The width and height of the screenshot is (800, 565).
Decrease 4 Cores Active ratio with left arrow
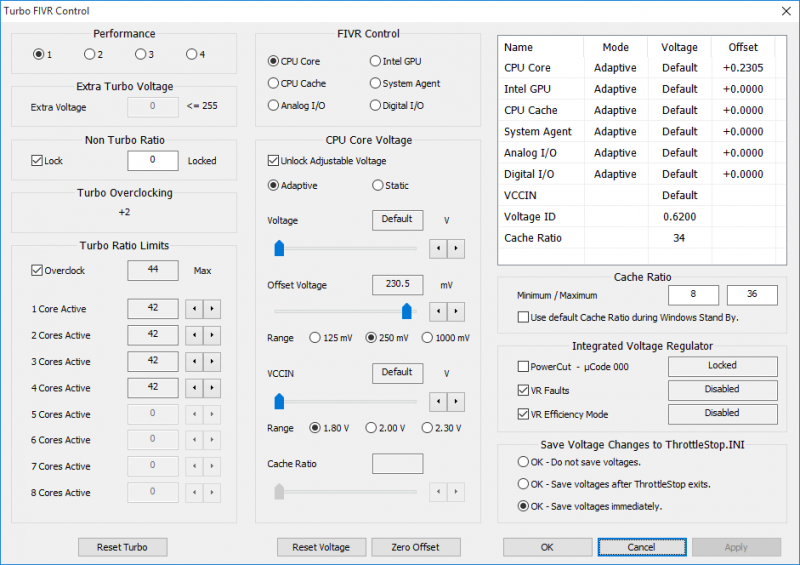(194, 388)
